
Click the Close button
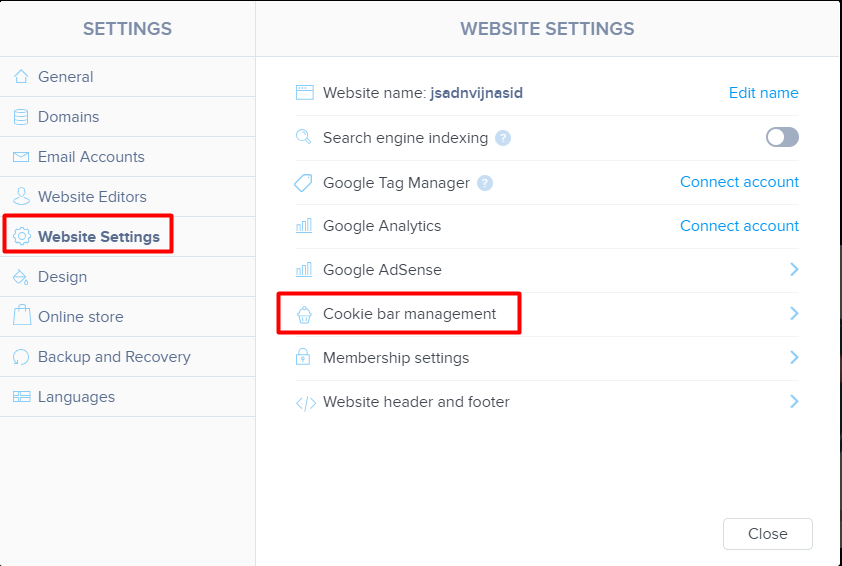click(x=767, y=534)
